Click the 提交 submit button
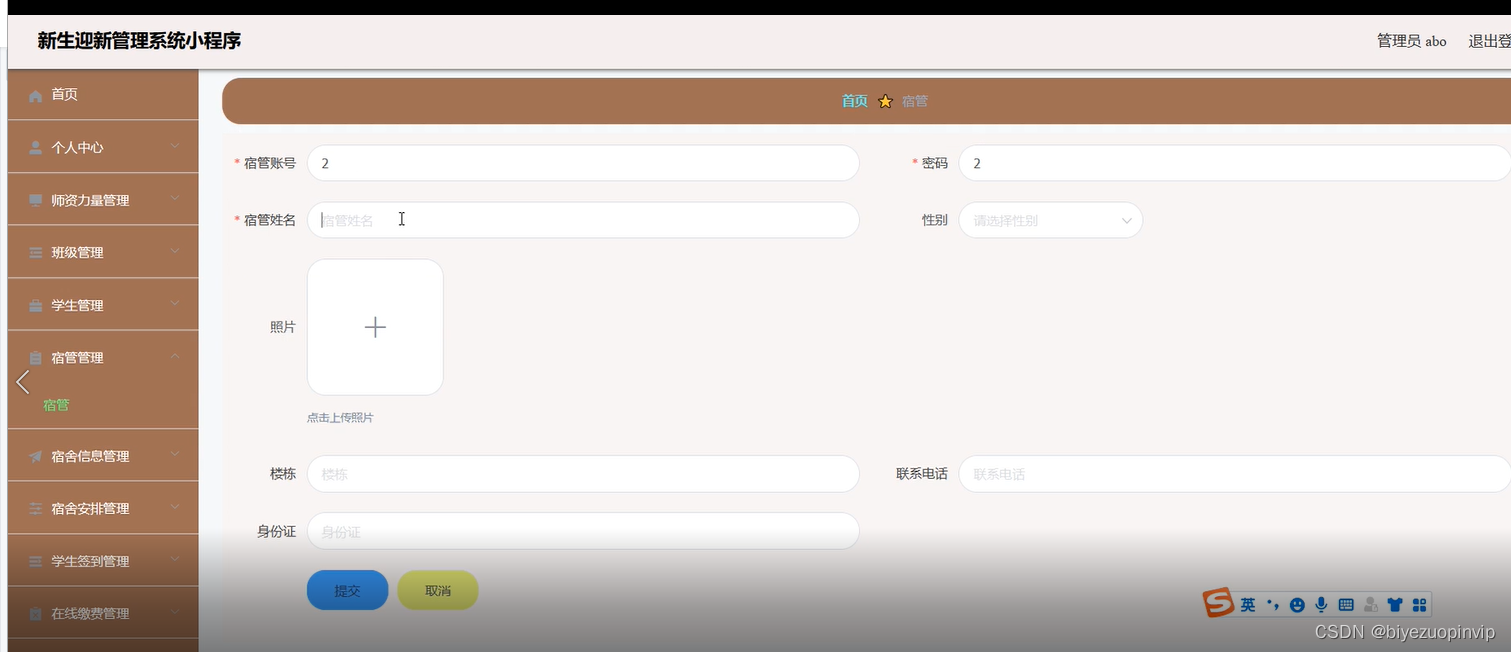Viewport: 1511px width, 652px height. tap(347, 590)
